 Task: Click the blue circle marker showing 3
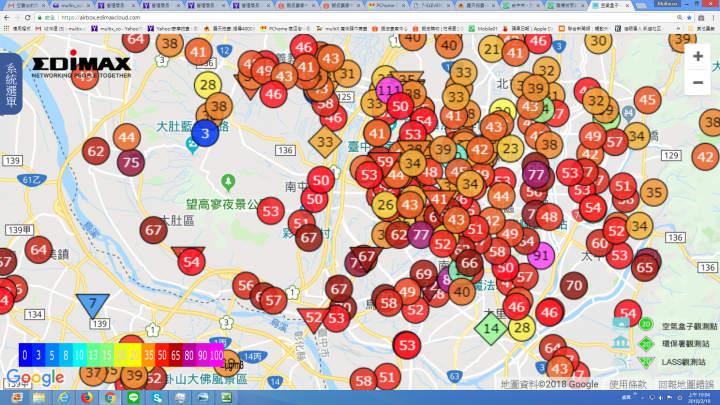205,133
